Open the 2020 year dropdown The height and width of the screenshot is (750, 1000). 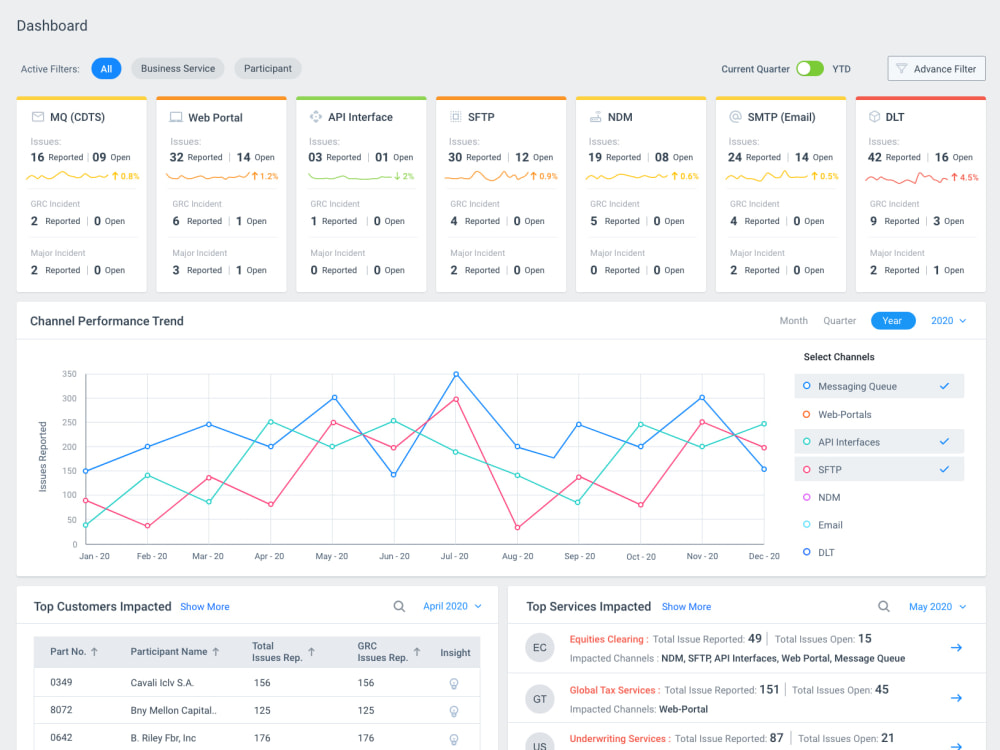pos(948,321)
